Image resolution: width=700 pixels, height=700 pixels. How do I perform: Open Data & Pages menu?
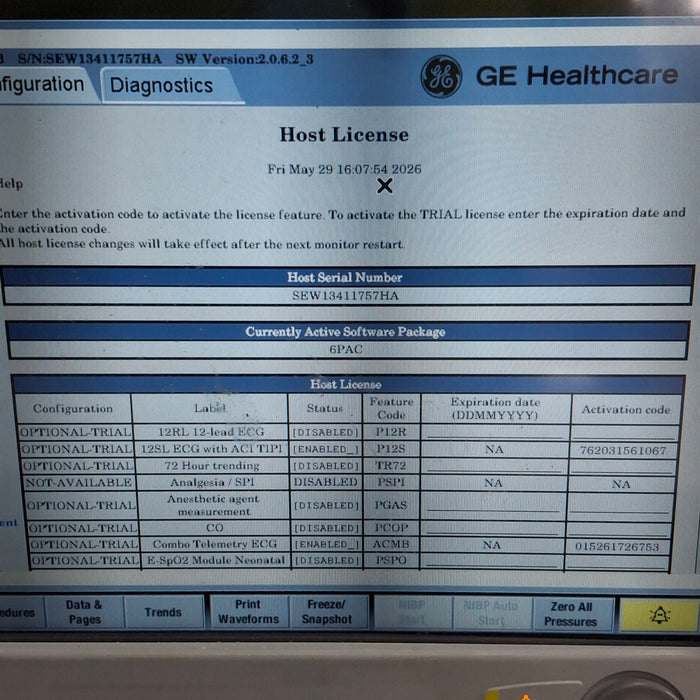[84, 612]
